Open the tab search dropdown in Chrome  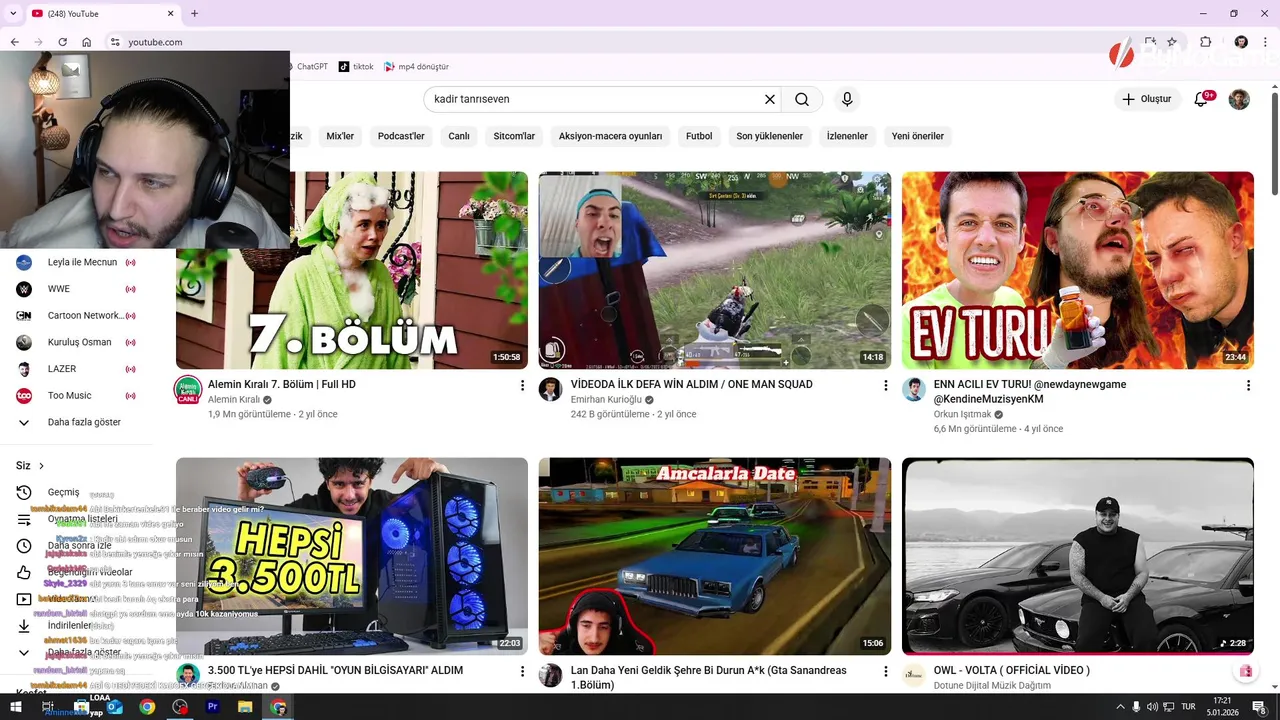(14, 13)
